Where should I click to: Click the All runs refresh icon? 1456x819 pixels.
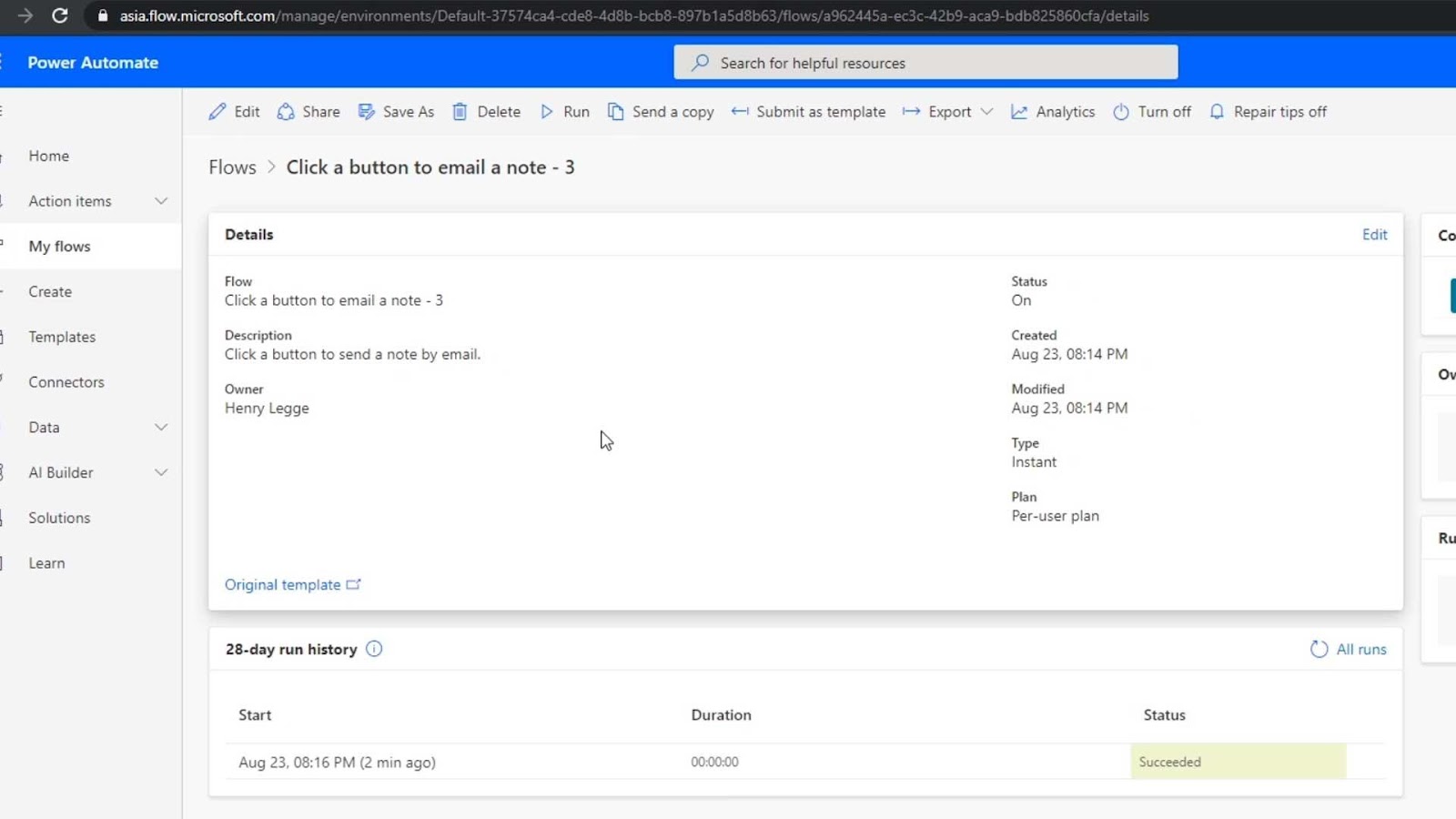1319,649
